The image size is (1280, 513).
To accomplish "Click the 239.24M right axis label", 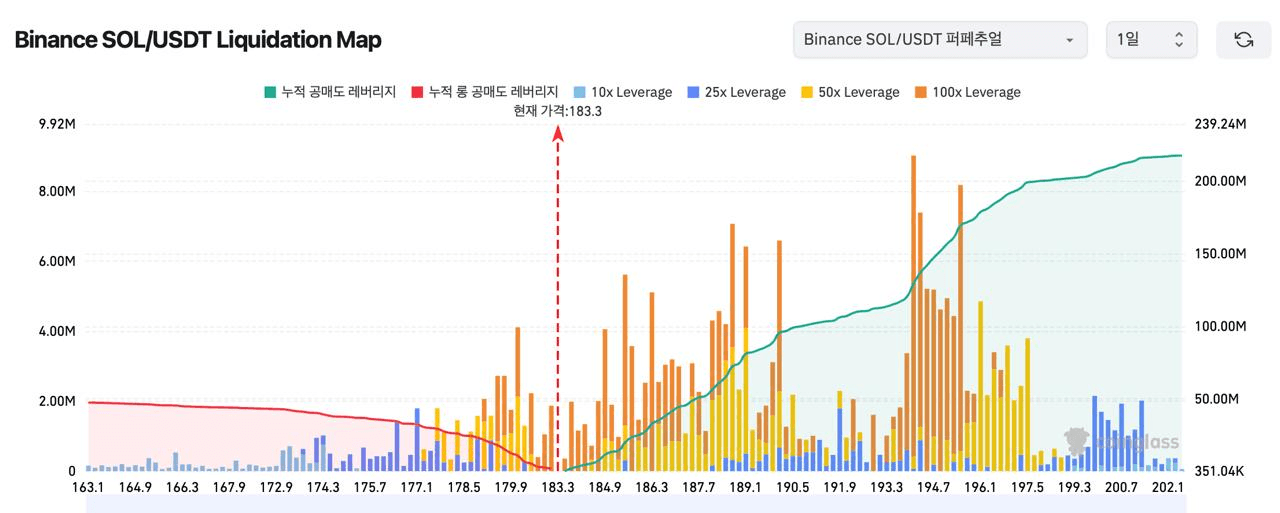I will 1220,125.
